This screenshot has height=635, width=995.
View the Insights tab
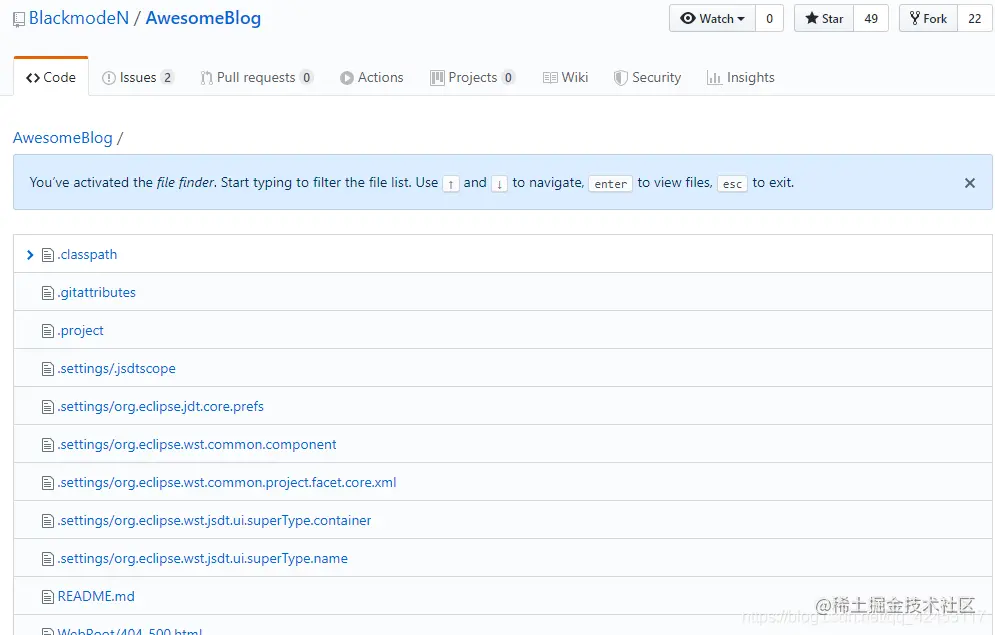[x=741, y=77]
